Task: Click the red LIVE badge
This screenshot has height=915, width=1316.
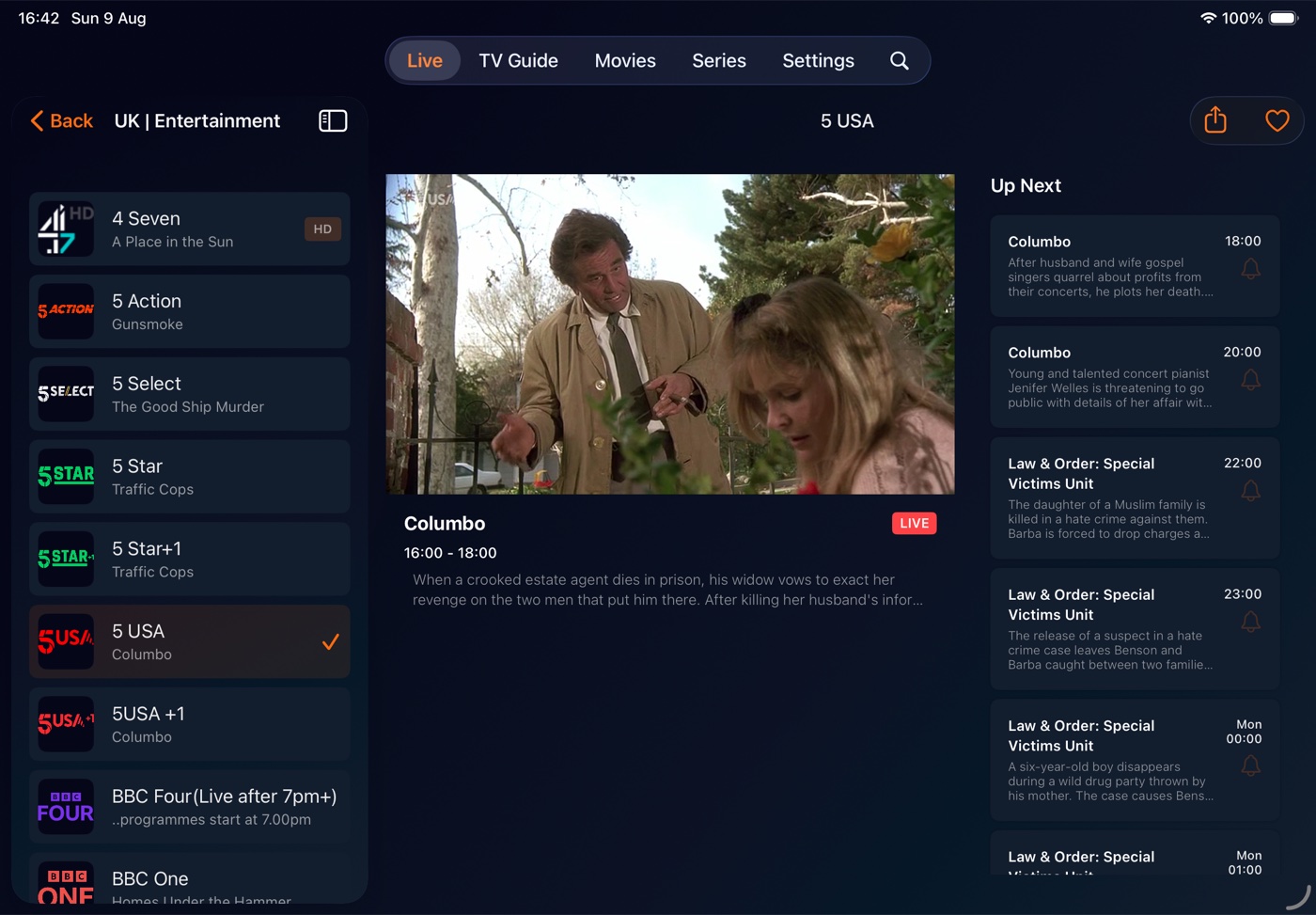Action: pos(914,523)
